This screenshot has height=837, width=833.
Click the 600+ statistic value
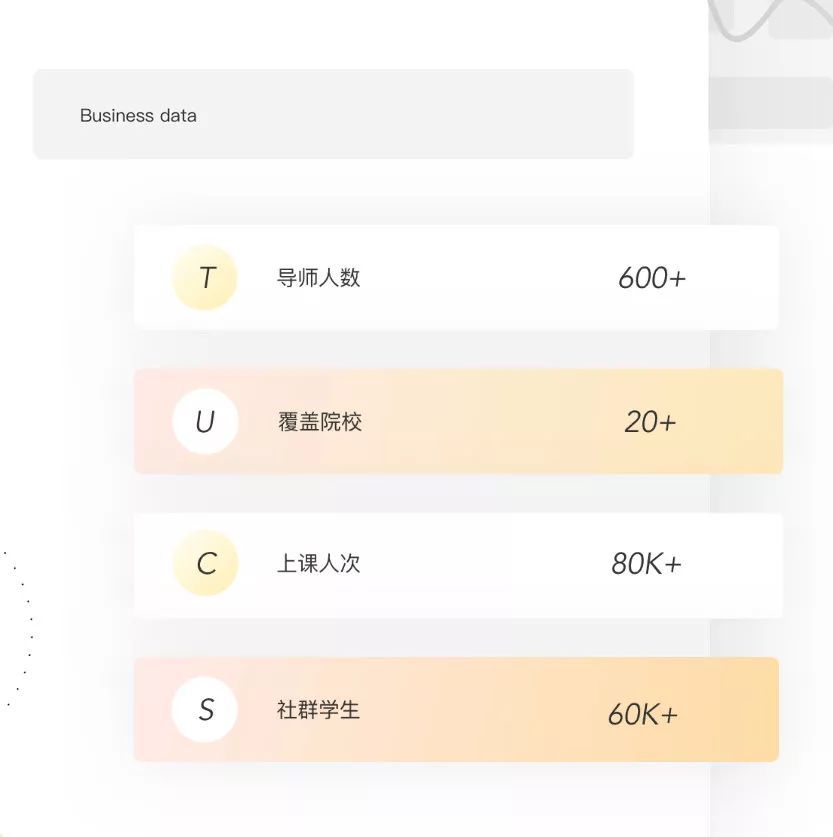[651, 278]
